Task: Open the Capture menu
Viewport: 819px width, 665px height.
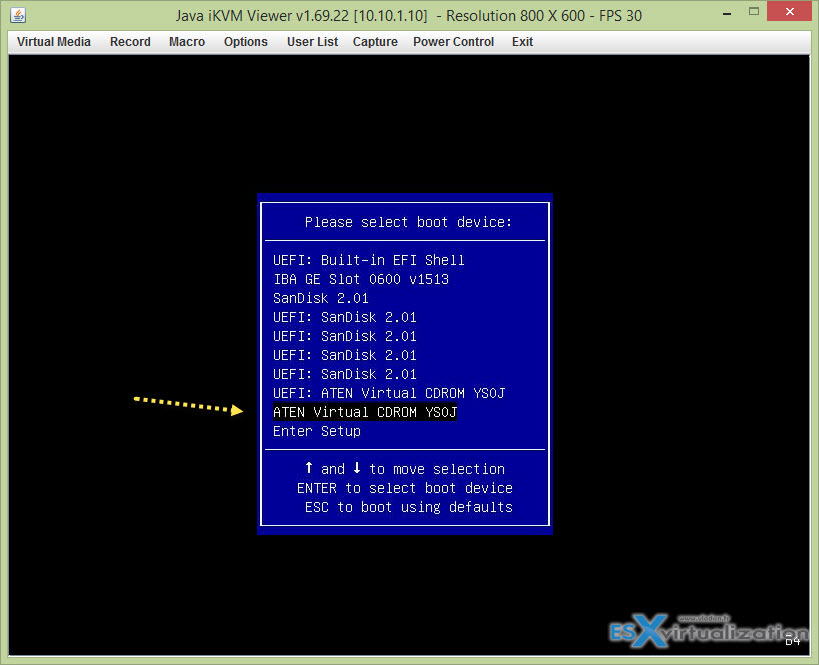Action: click(375, 42)
